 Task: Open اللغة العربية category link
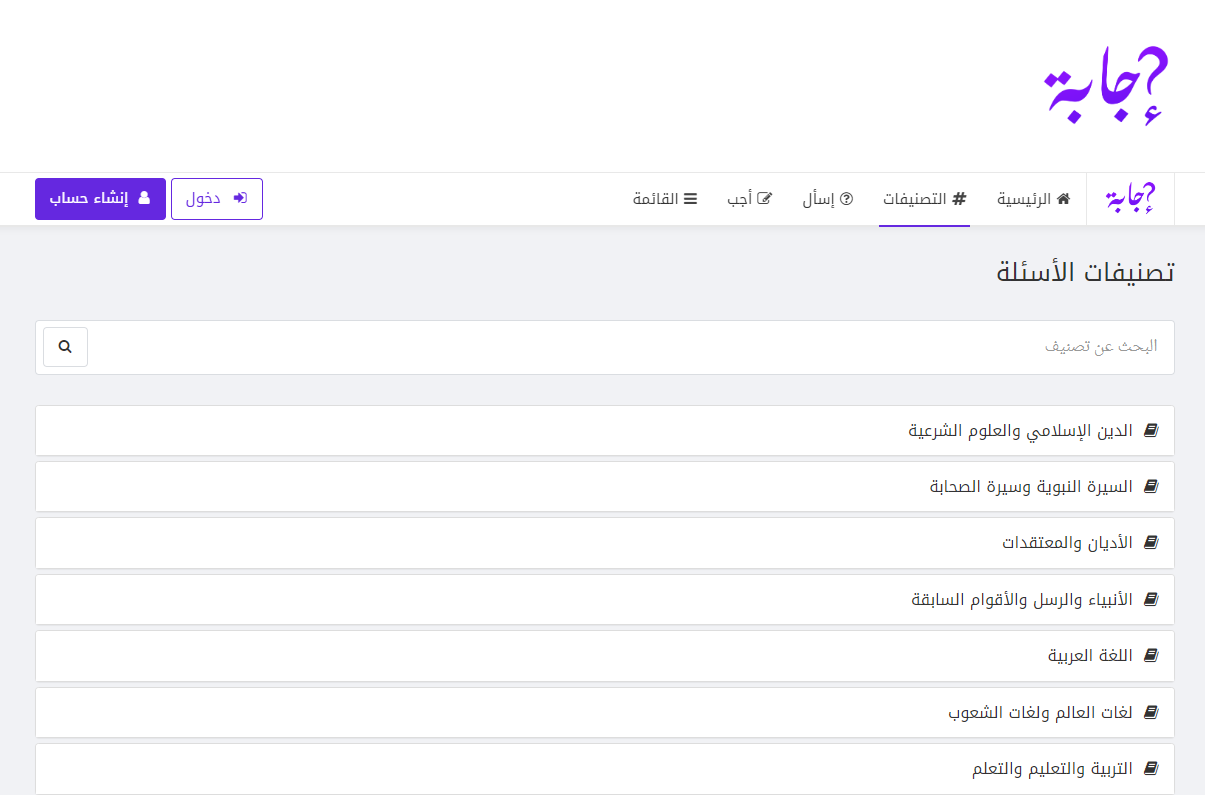click(1090, 656)
